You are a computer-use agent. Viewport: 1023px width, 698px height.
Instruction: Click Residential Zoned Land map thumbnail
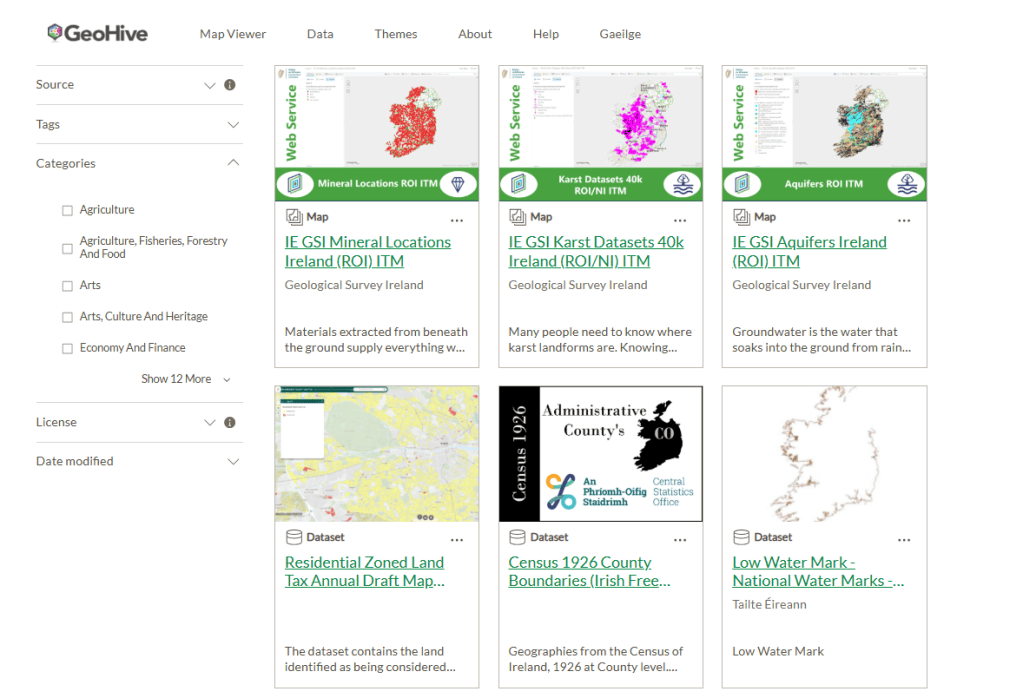tap(377, 454)
